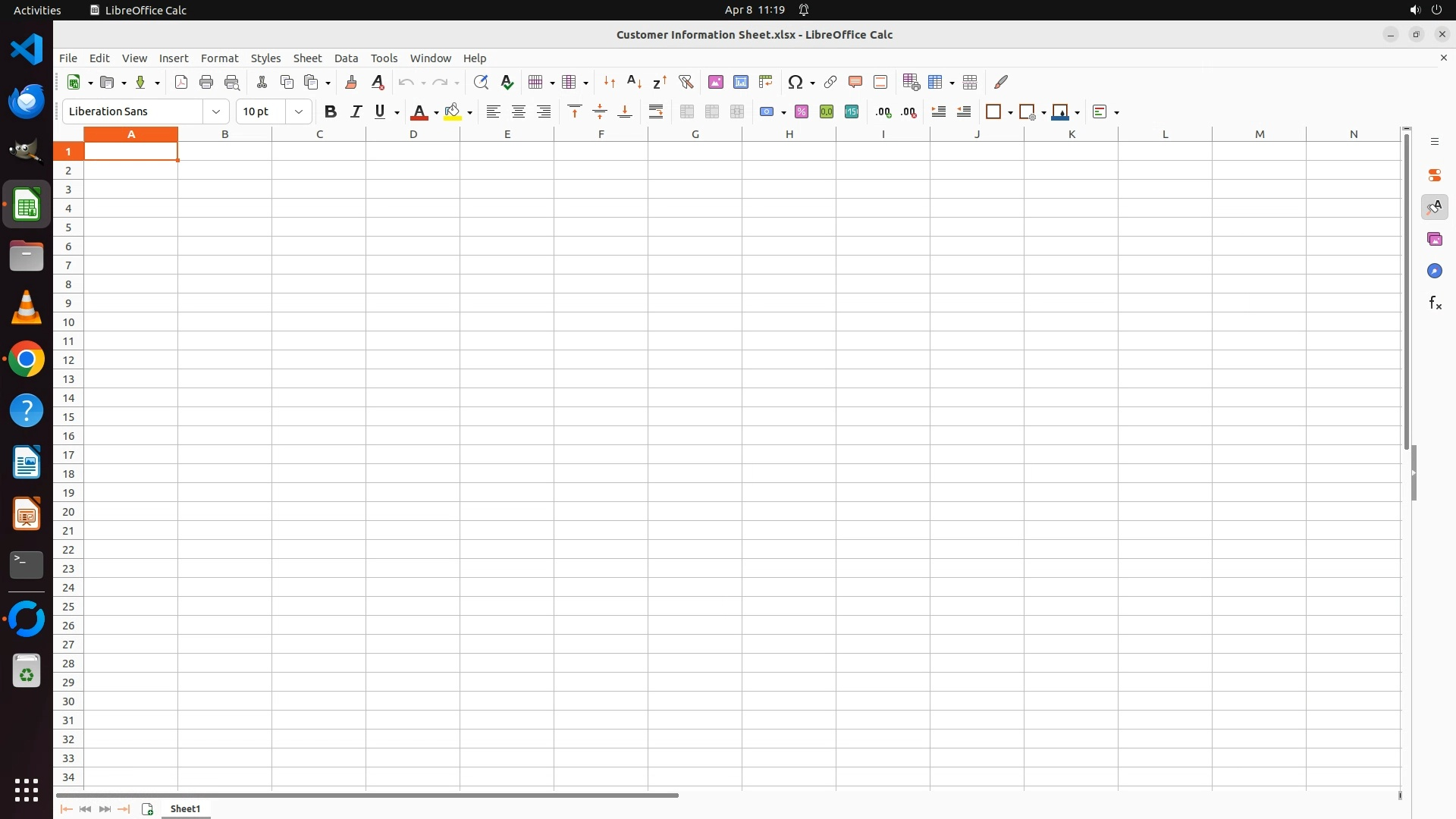Click the Insert Comment icon
Viewport: 1456px width, 819px height.
click(x=855, y=82)
